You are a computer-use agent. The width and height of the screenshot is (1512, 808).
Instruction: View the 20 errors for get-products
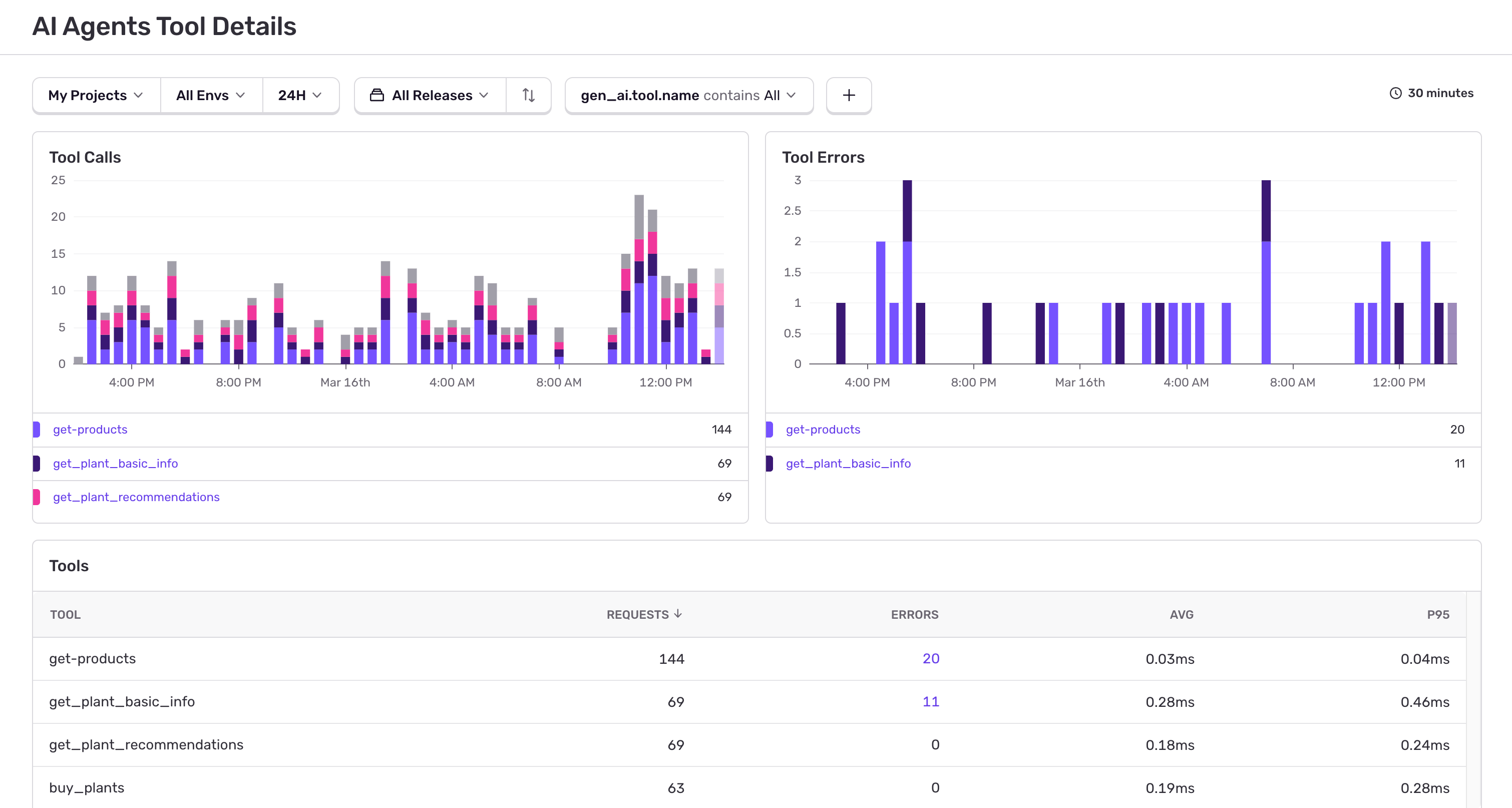point(930,658)
